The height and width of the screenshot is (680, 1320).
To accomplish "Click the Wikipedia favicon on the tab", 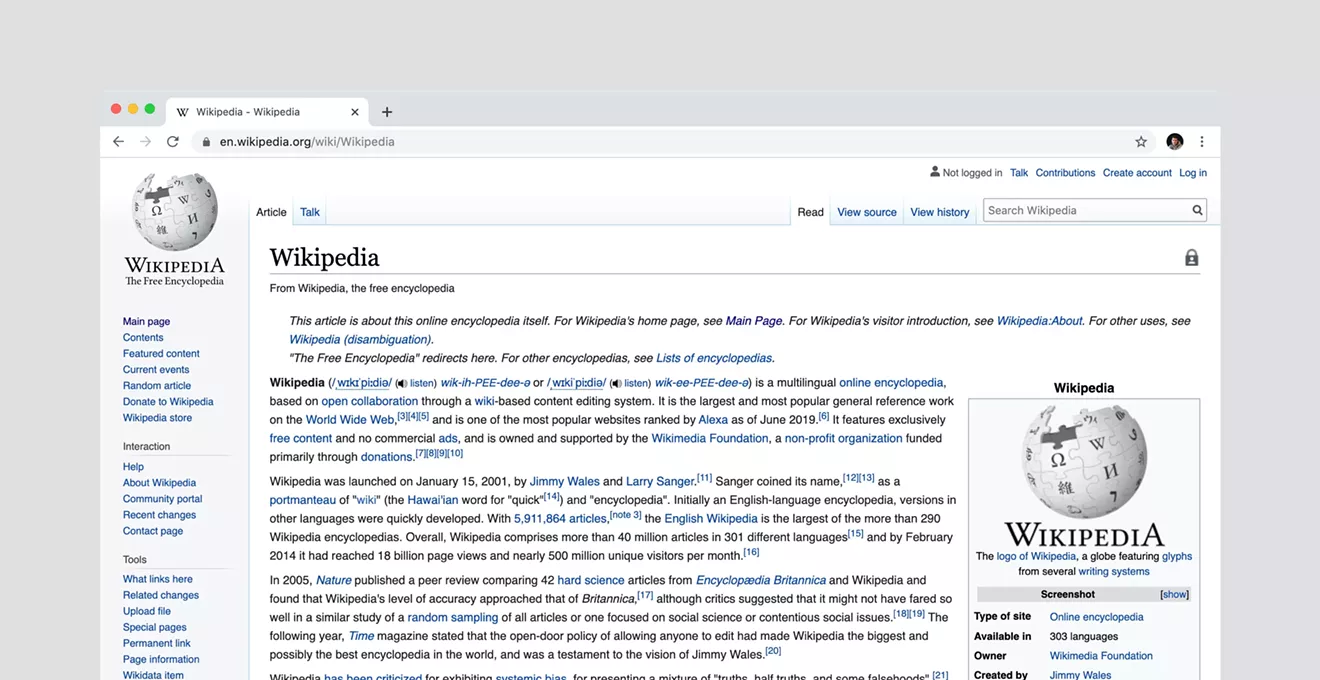I will [182, 112].
